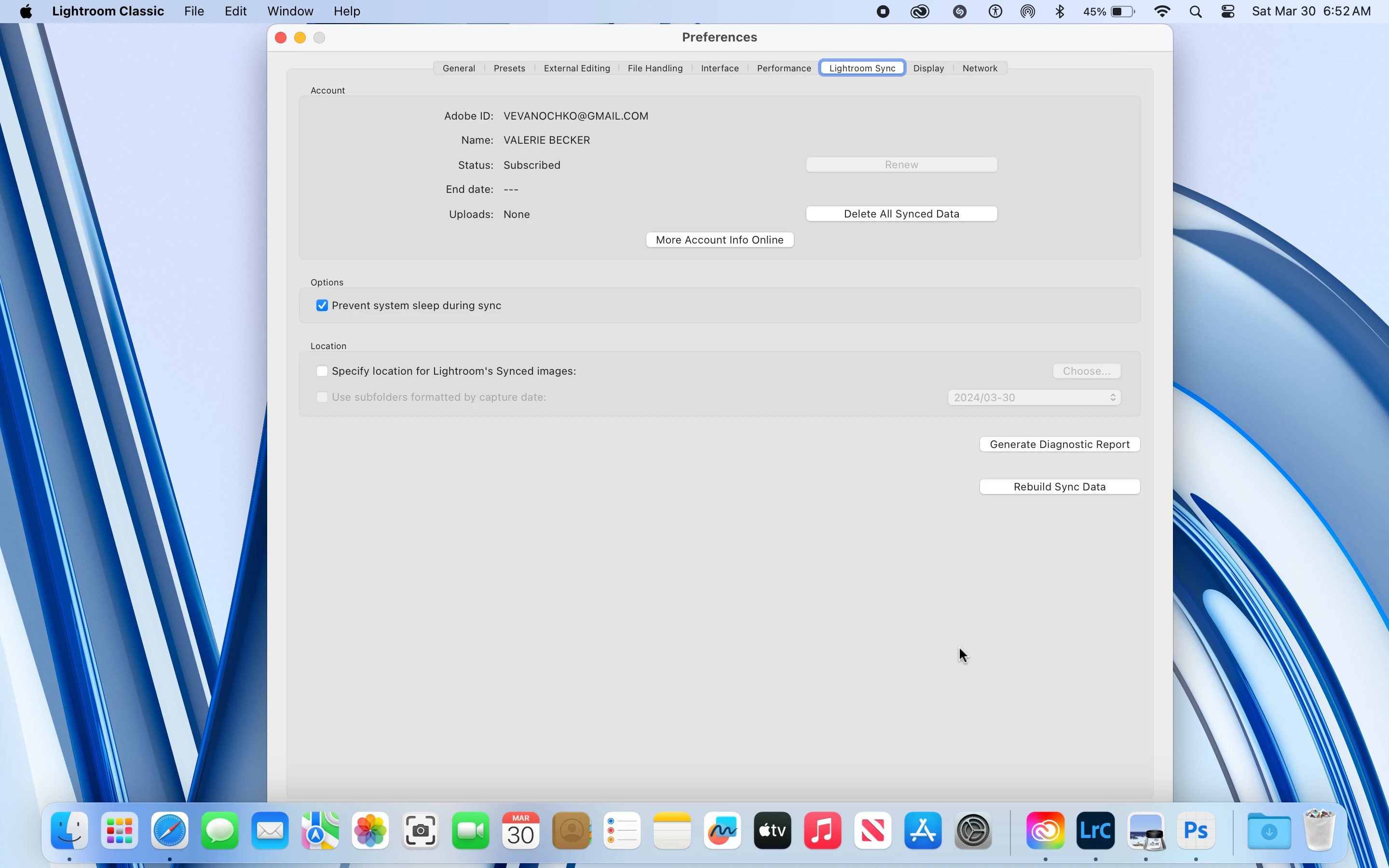
Task: Enable Specify location for Synced images
Action: tap(322, 371)
